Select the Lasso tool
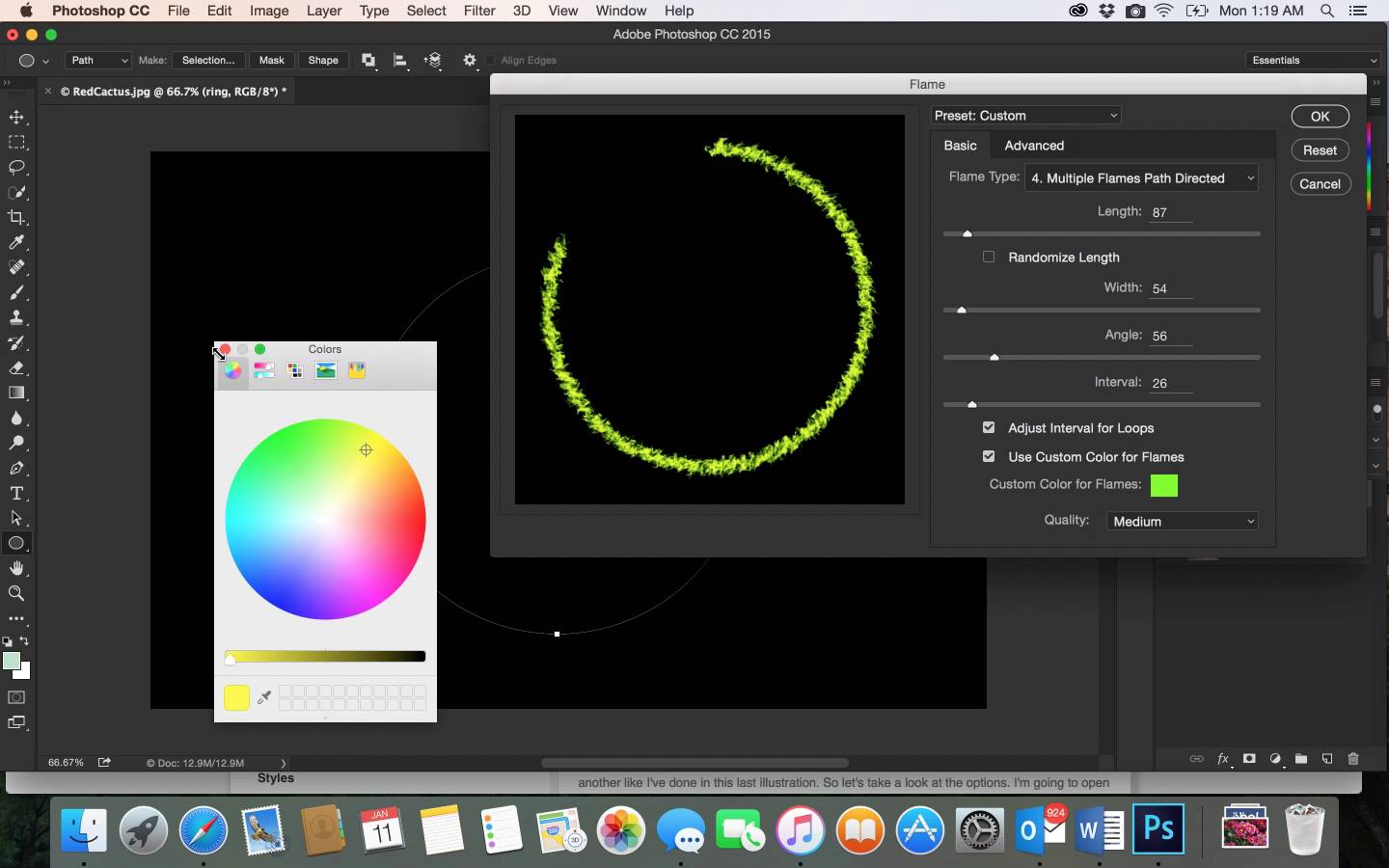This screenshot has height=868, width=1389. coord(16,168)
